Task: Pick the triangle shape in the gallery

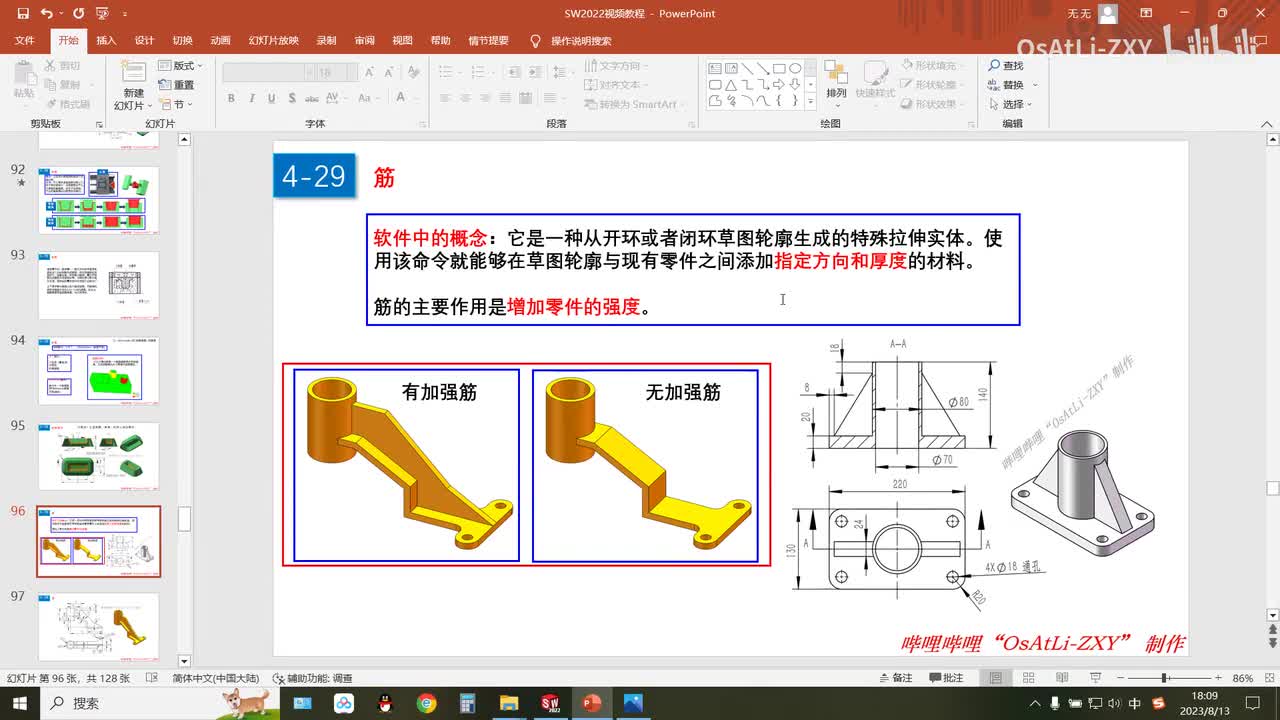Action: tap(731, 85)
